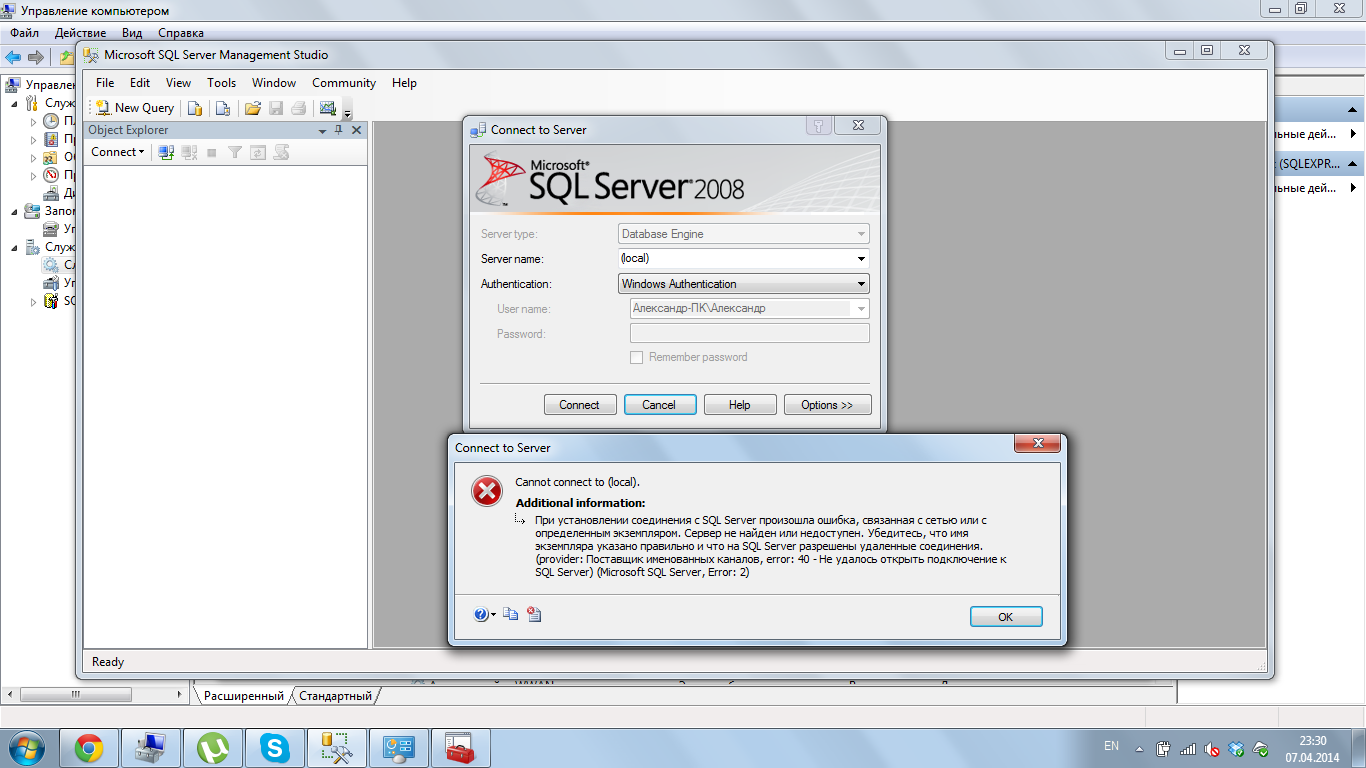Click the muted volume tray icon
Viewport: 1366px width, 768px height.
click(x=1212, y=748)
